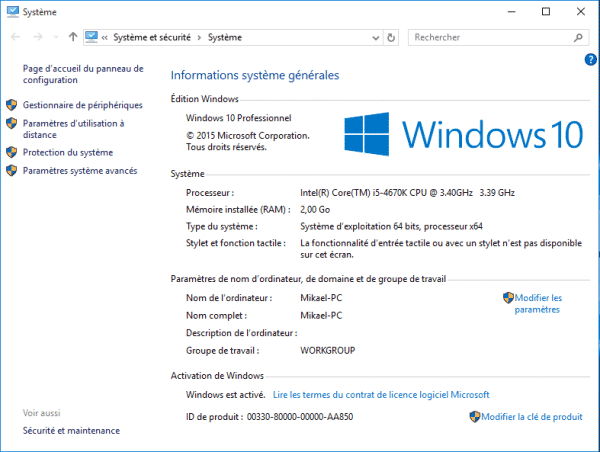Viewport: 600px width, 452px height.
Task: Click the Windows 10 logo
Action: coord(463,134)
